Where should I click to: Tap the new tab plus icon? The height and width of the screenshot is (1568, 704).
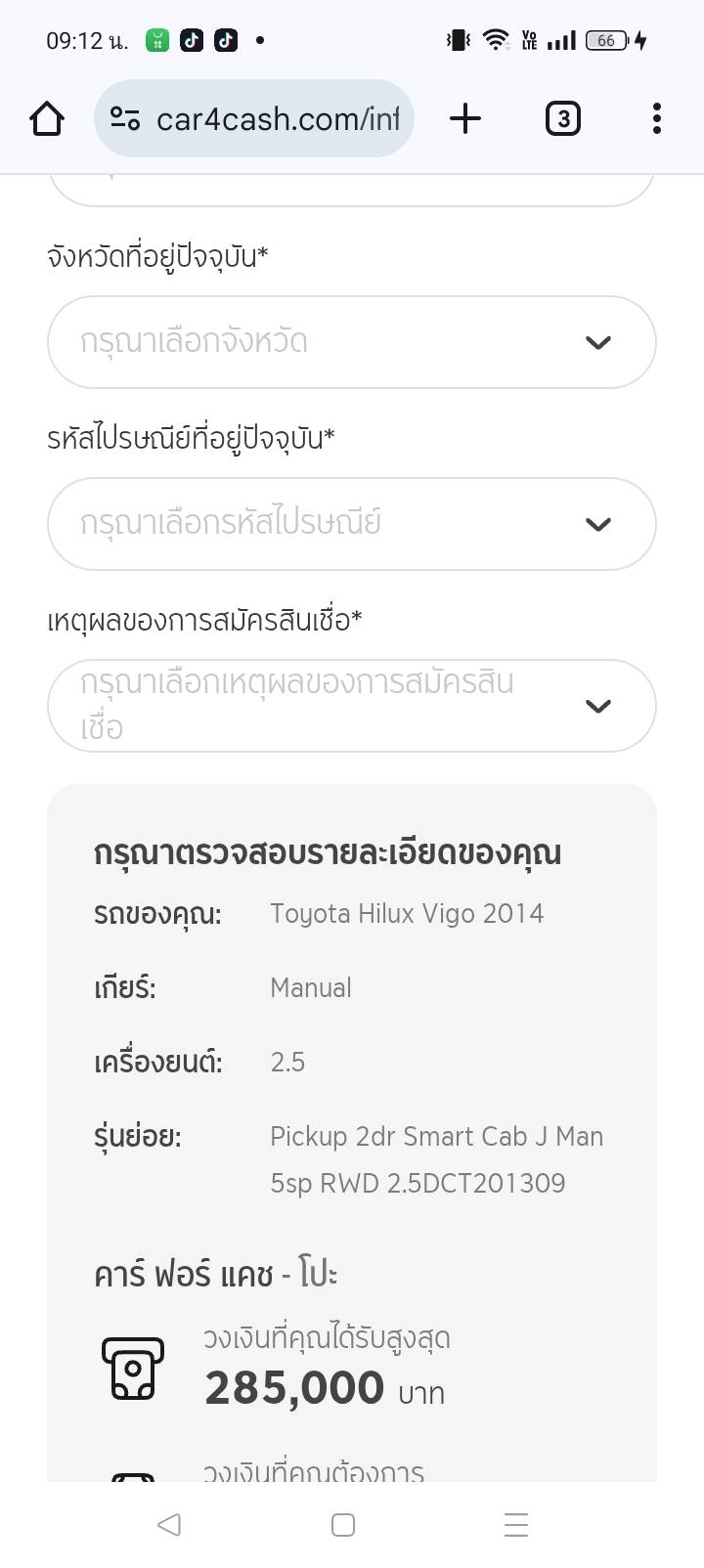pos(465,119)
